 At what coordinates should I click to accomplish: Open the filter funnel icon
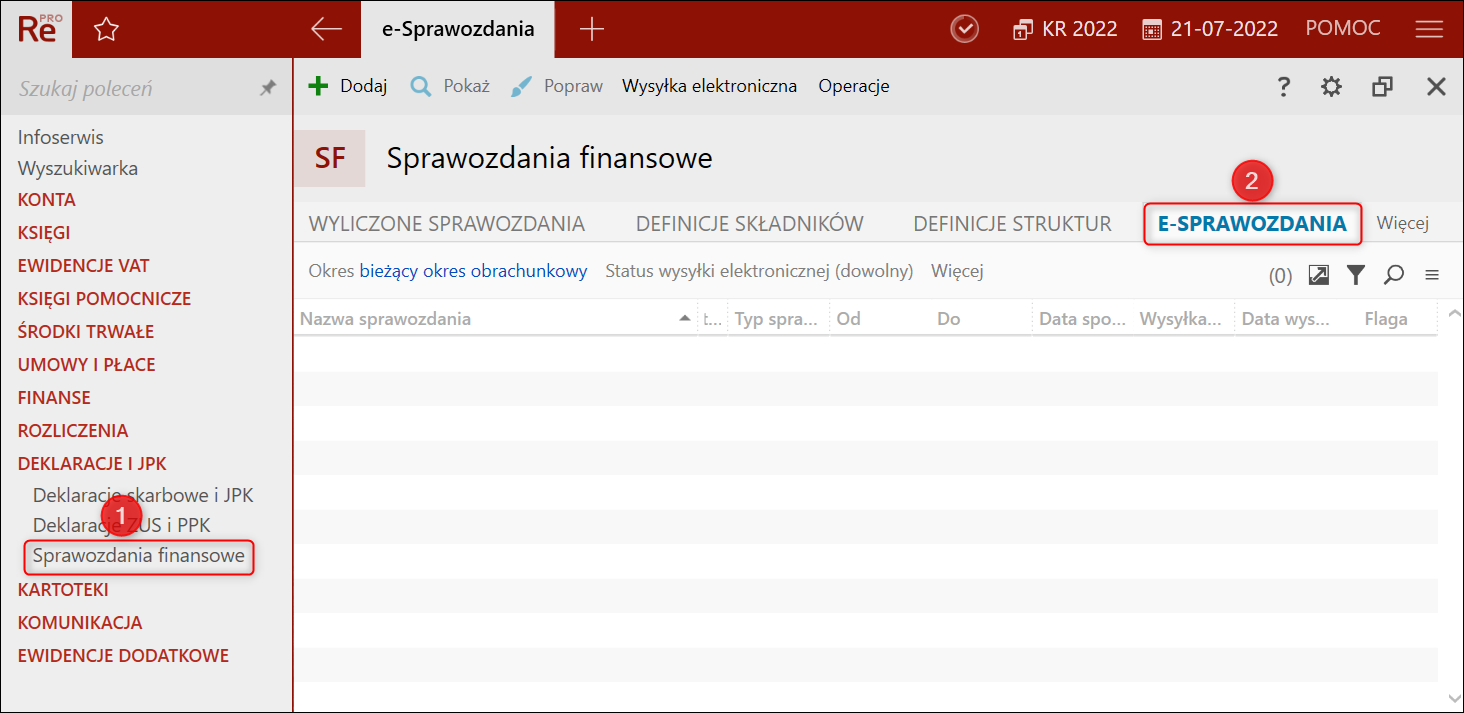pyautogui.click(x=1355, y=274)
